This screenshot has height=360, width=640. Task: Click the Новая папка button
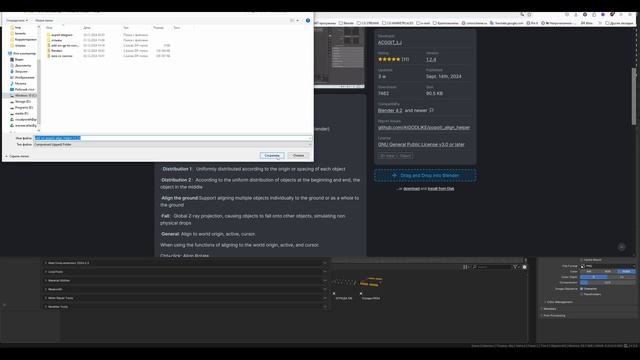tap(44, 20)
